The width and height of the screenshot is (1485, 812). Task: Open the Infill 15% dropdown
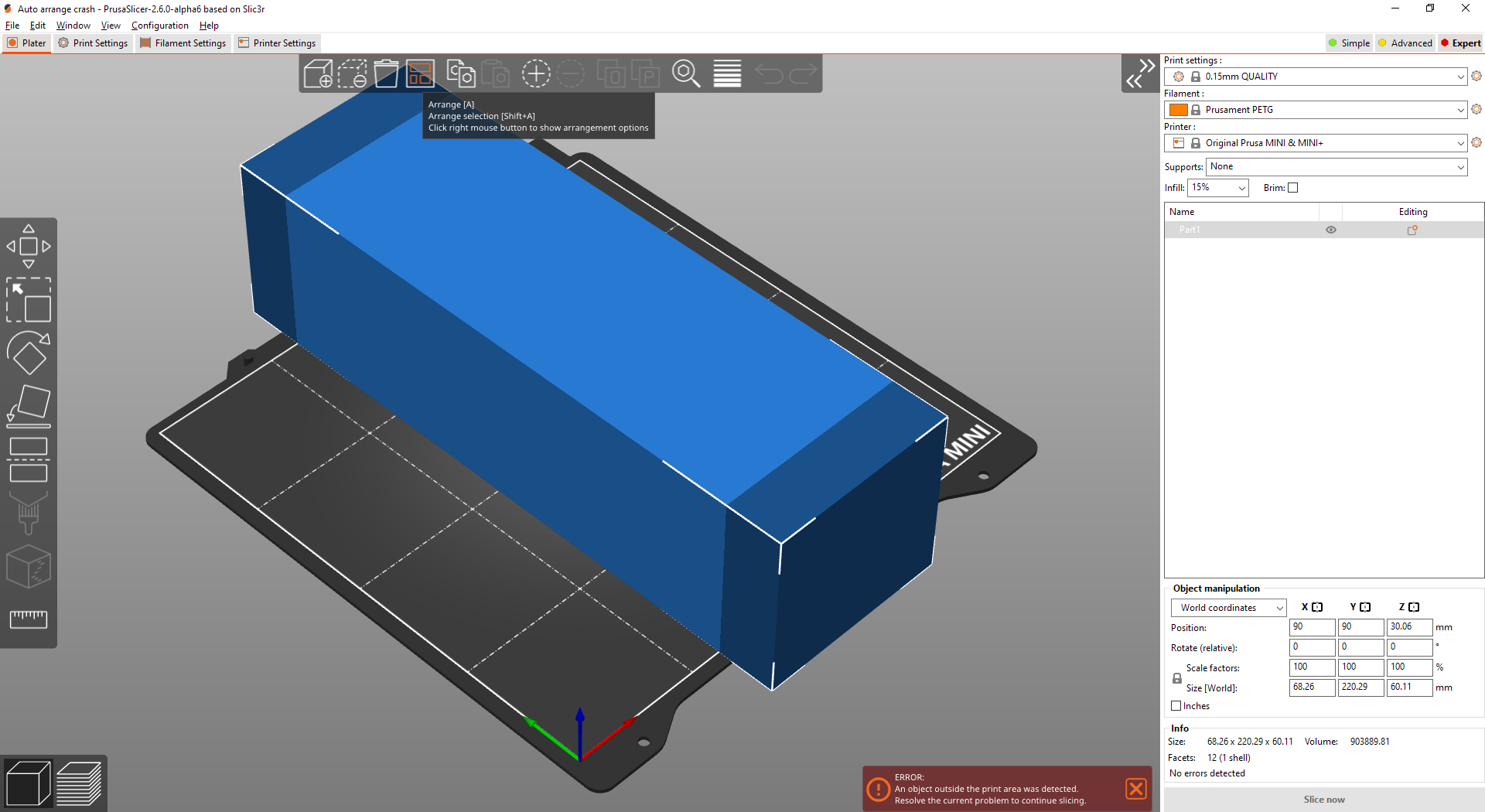[x=1218, y=187]
